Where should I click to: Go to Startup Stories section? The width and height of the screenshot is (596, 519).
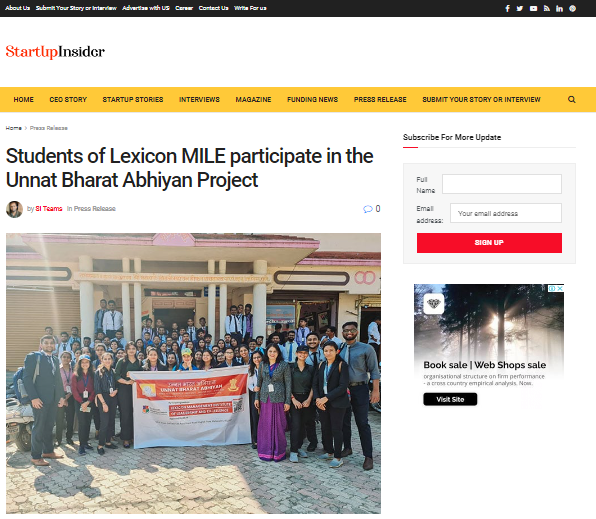click(x=133, y=100)
